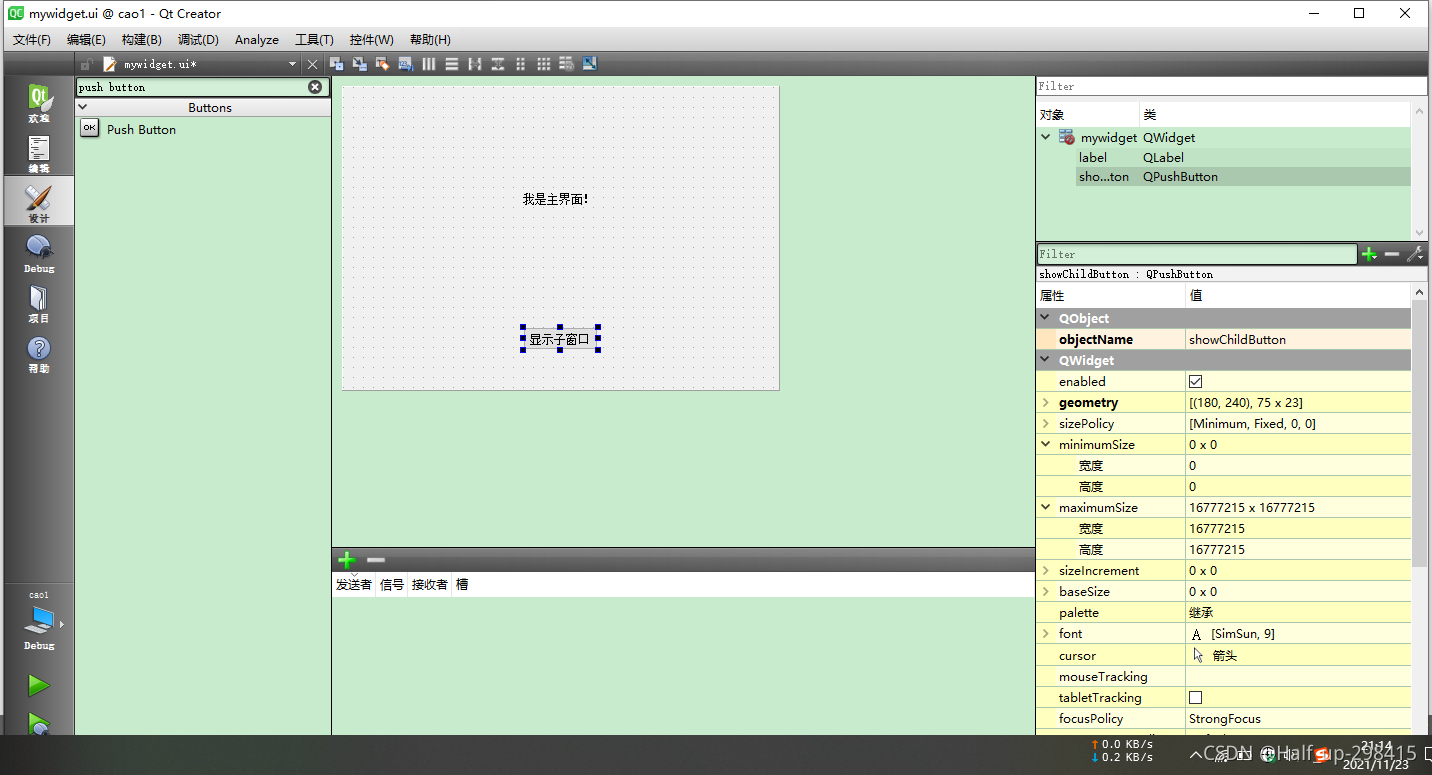This screenshot has height=775, width=1432.
Task: Click the object inspector Filter field
Action: (1231, 86)
